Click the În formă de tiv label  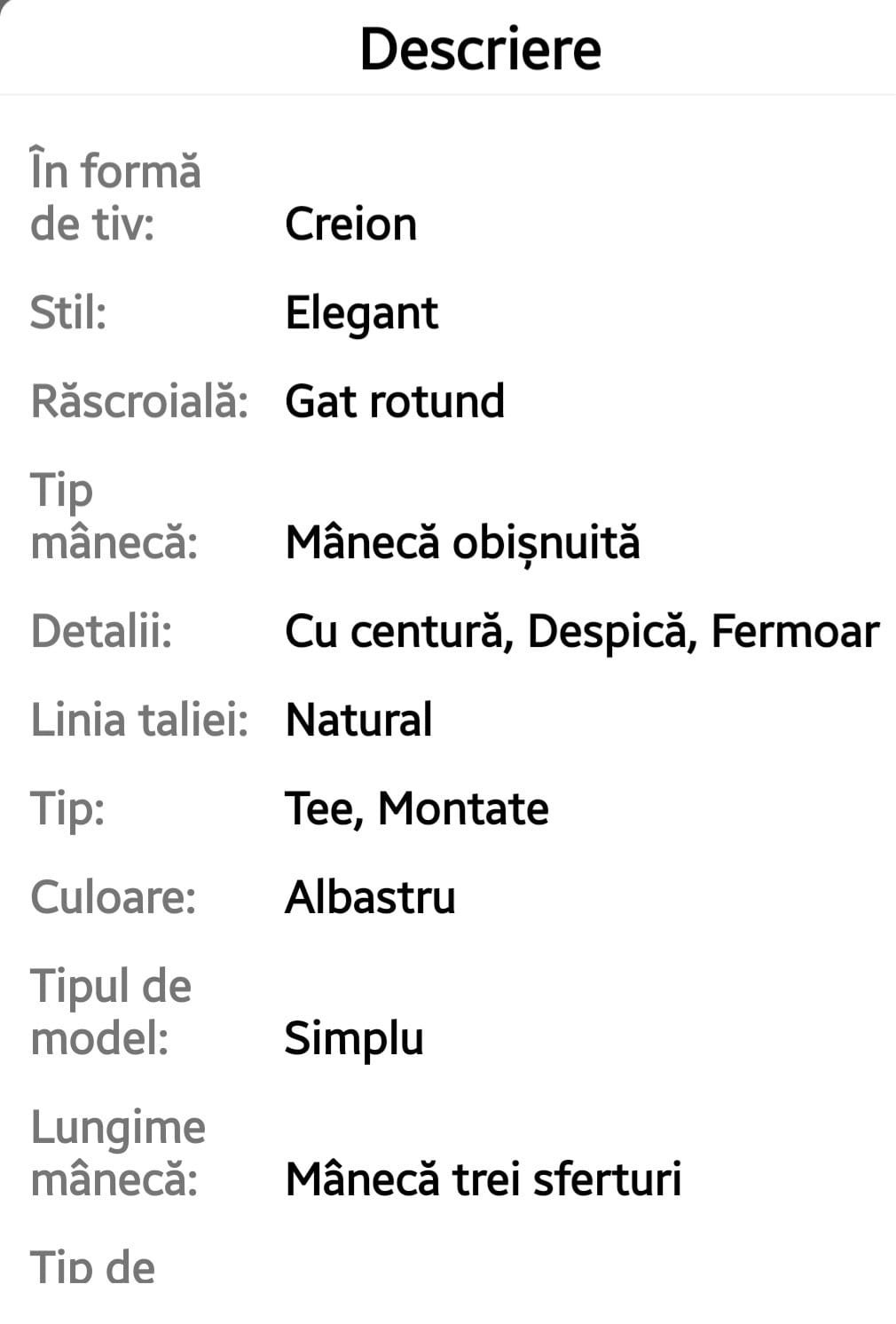[115, 197]
